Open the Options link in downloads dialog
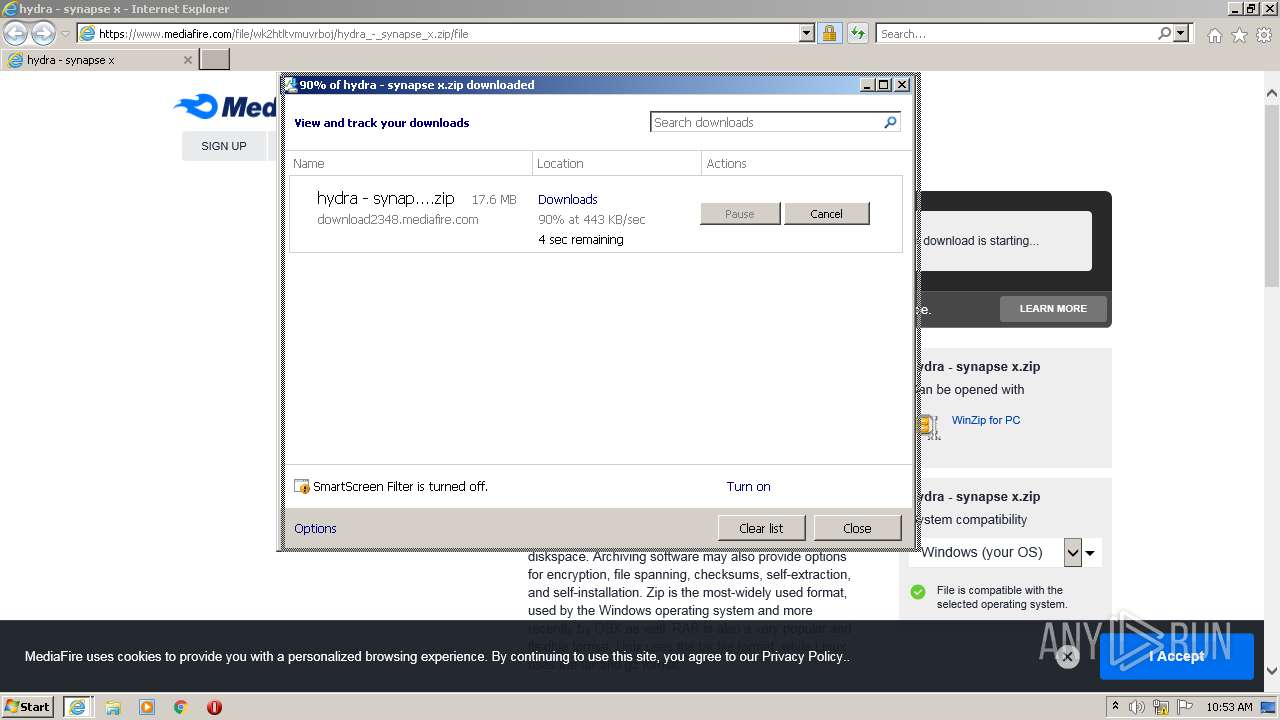The image size is (1280, 720). pyautogui.click(x=315, y=528)
